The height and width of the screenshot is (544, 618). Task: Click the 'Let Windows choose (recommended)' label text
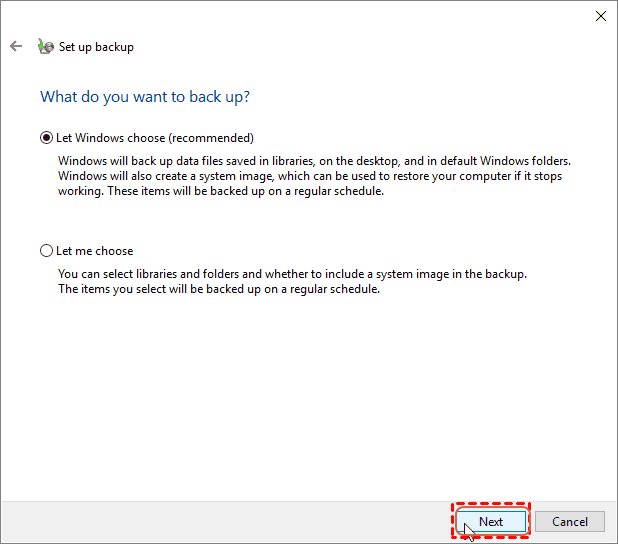[x=154, y=138]
